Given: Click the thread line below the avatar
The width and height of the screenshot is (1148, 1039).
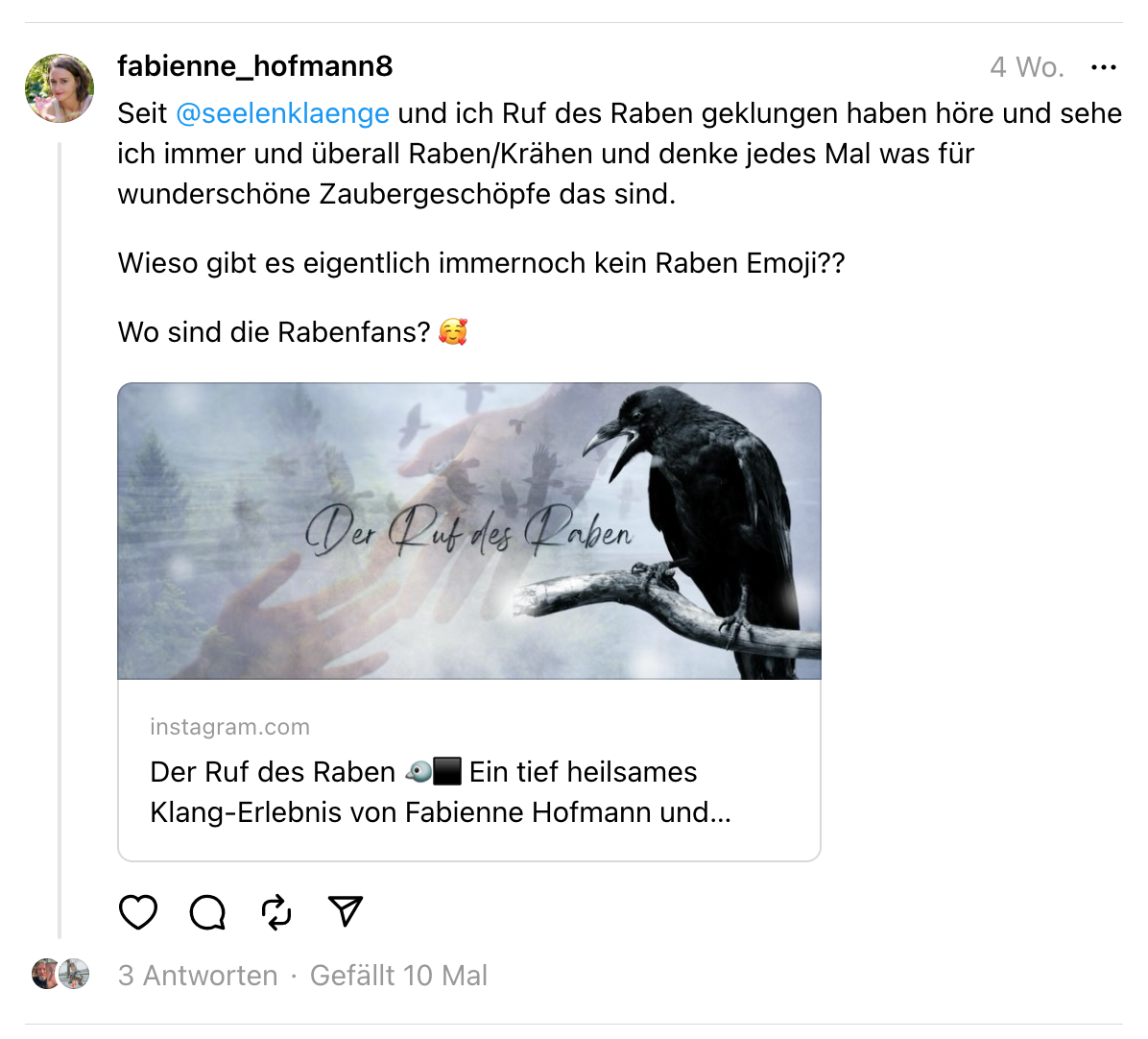Looking at the screenshot, I should (x=60, y=541).
